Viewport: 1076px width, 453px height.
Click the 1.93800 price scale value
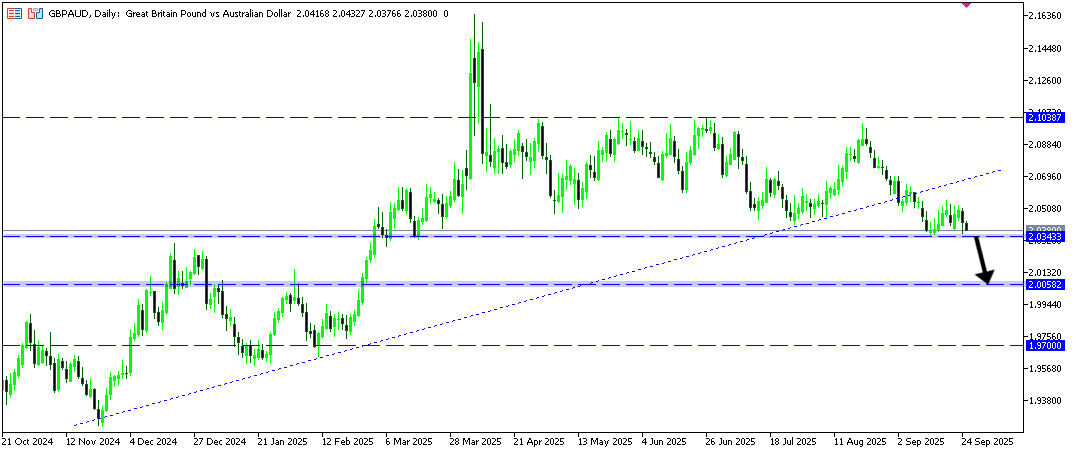click(1044, 400)
